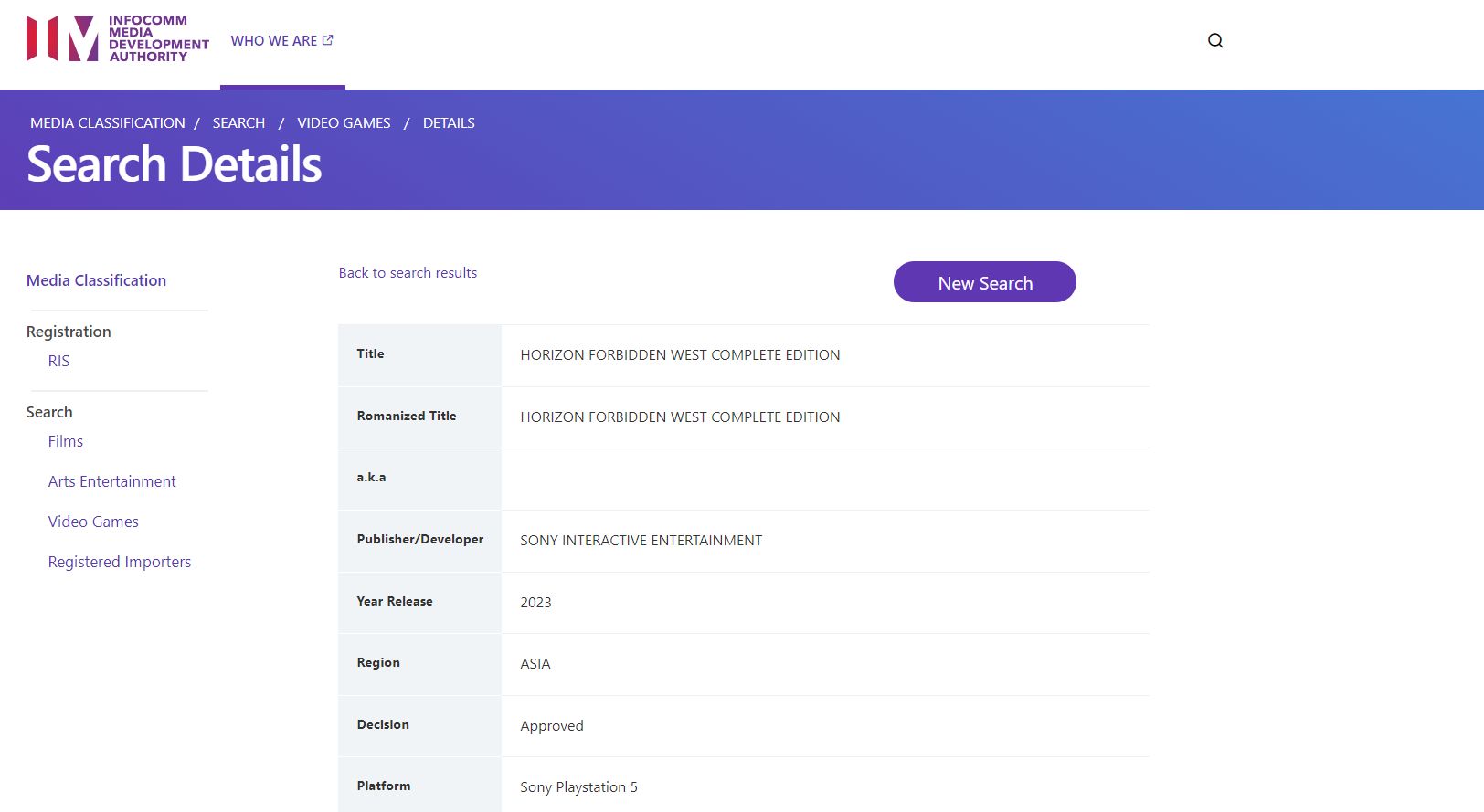Click the Horizon Forbidden West Title value
This screenshot has height=812, width=1484.
pos(680,355)
